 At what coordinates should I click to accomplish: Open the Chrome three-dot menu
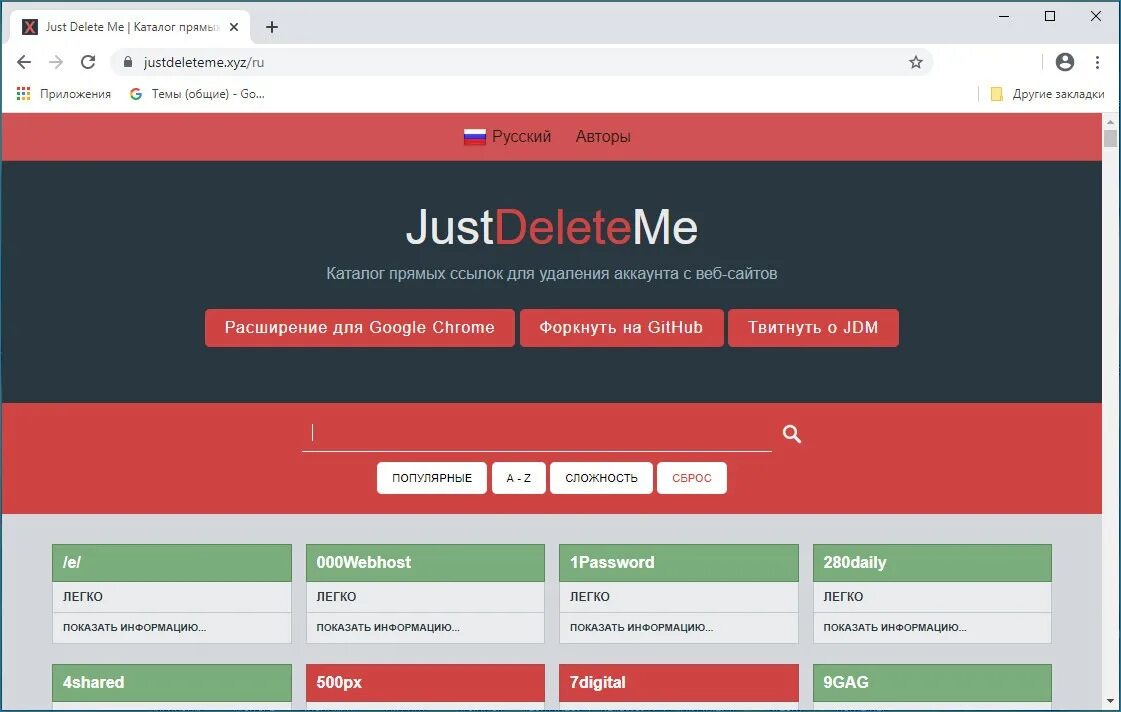pyautogui.click(x=1097, y=62)
